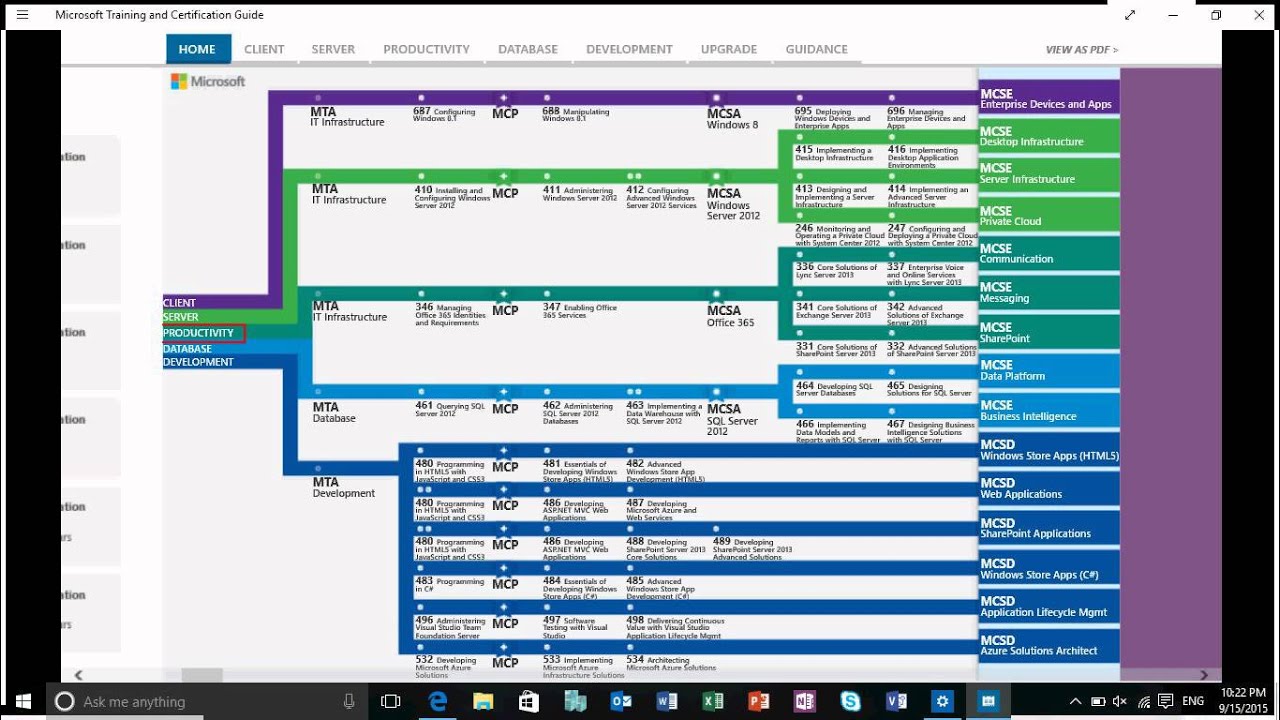The image size is (1280, 720).
Task: Click MCSA Windows Server 2012 certification
Action: (734, 203)
